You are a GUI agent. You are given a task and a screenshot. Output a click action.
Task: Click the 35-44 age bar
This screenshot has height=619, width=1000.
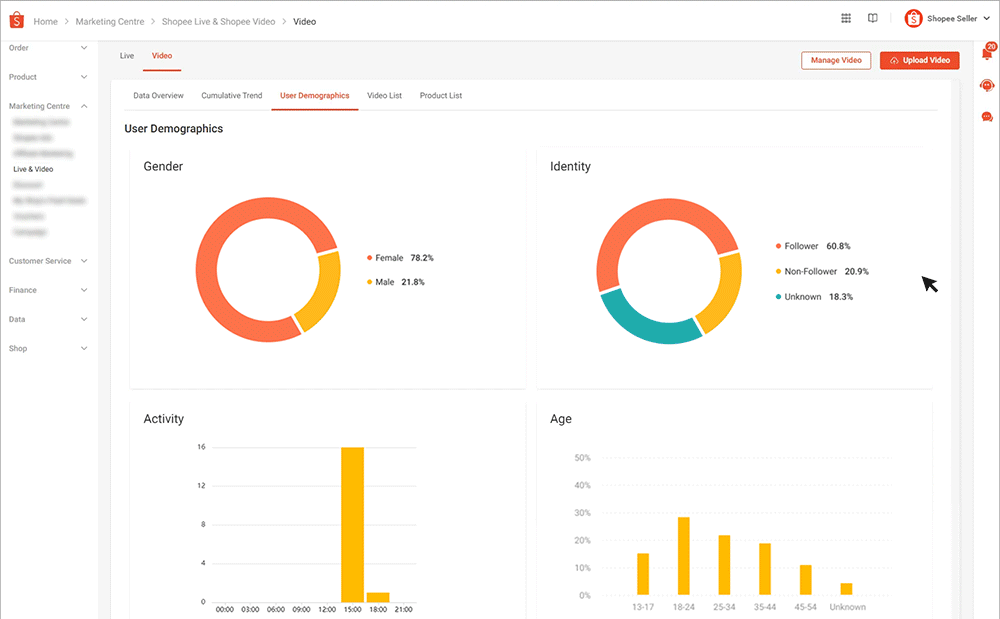coord(765,569)
